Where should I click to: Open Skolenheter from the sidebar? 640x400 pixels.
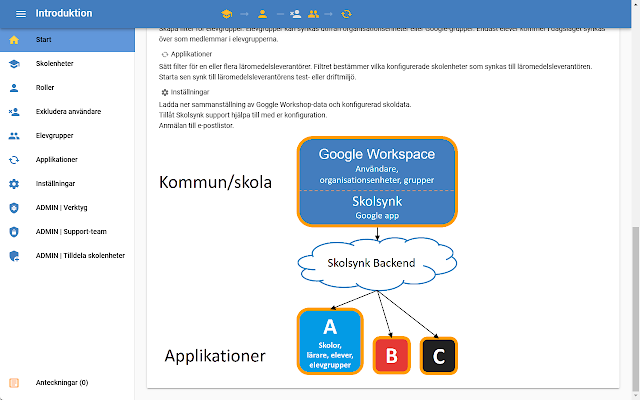67,64
